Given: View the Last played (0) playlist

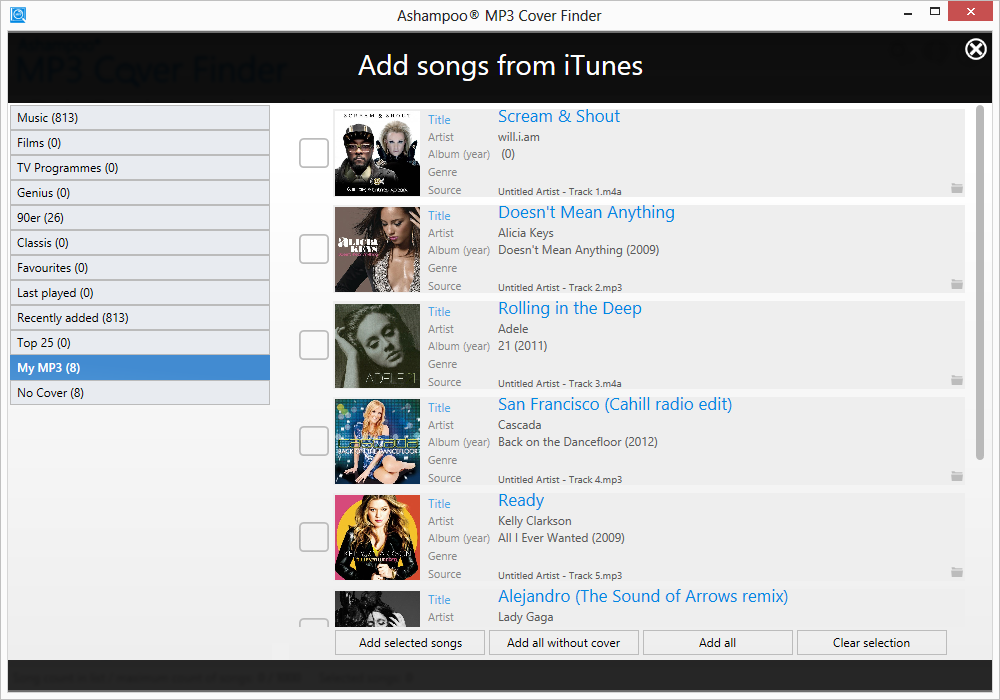Looking at the screenshot, I should tap(140, 293).
